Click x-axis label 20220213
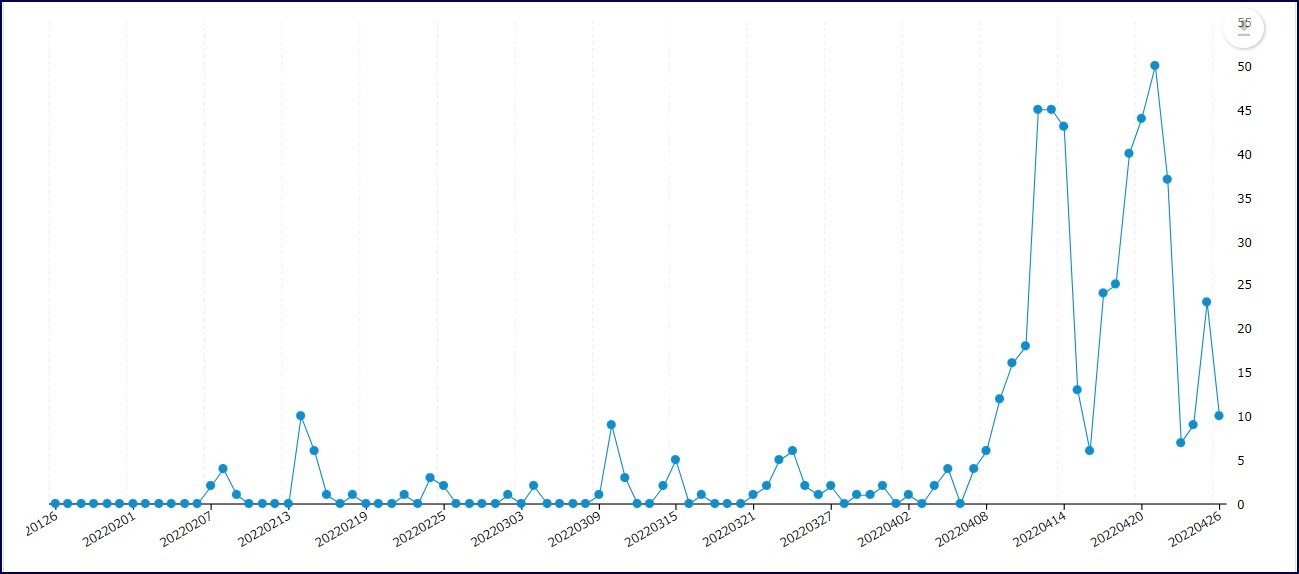The image size is (1299, 574). [x=263, y=528]
